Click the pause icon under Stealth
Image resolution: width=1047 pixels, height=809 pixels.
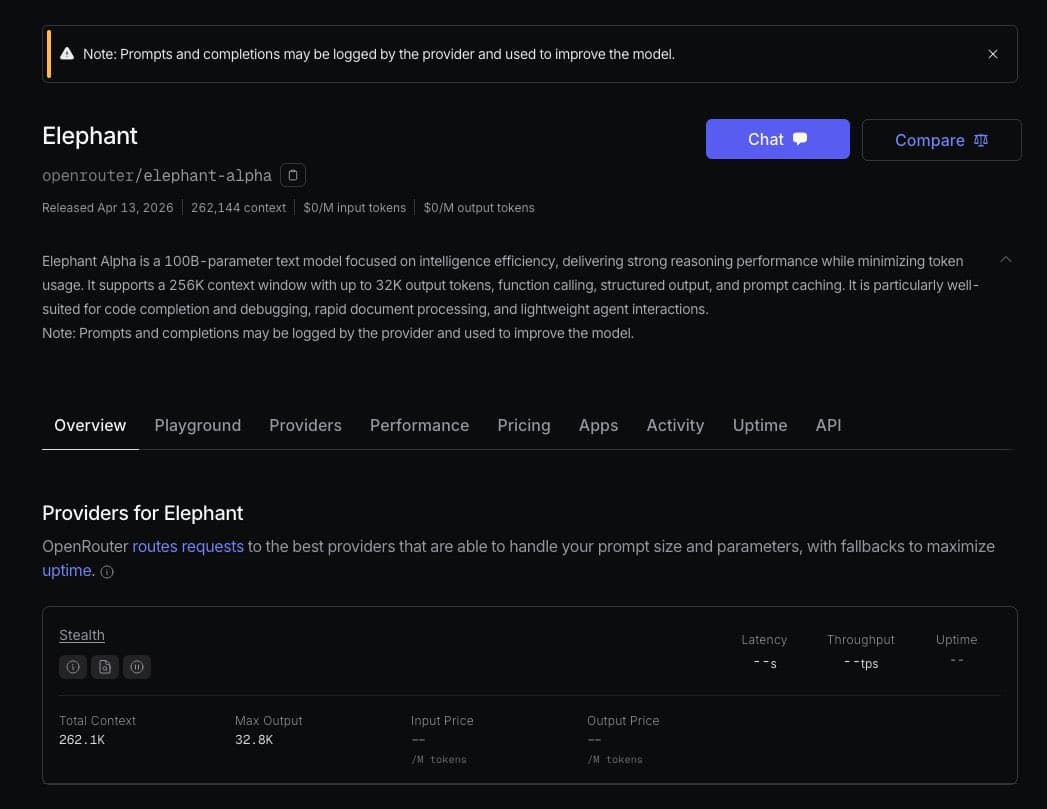(x=137, y=666)
